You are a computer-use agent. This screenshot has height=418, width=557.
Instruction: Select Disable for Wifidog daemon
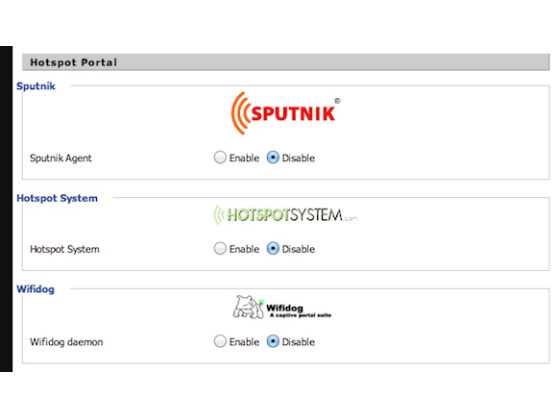tap(273, 341)
